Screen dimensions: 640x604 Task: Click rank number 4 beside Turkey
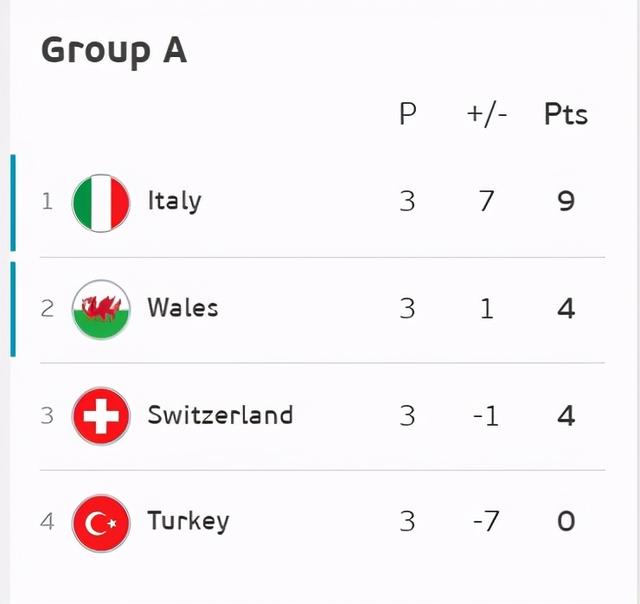point(47,521)
